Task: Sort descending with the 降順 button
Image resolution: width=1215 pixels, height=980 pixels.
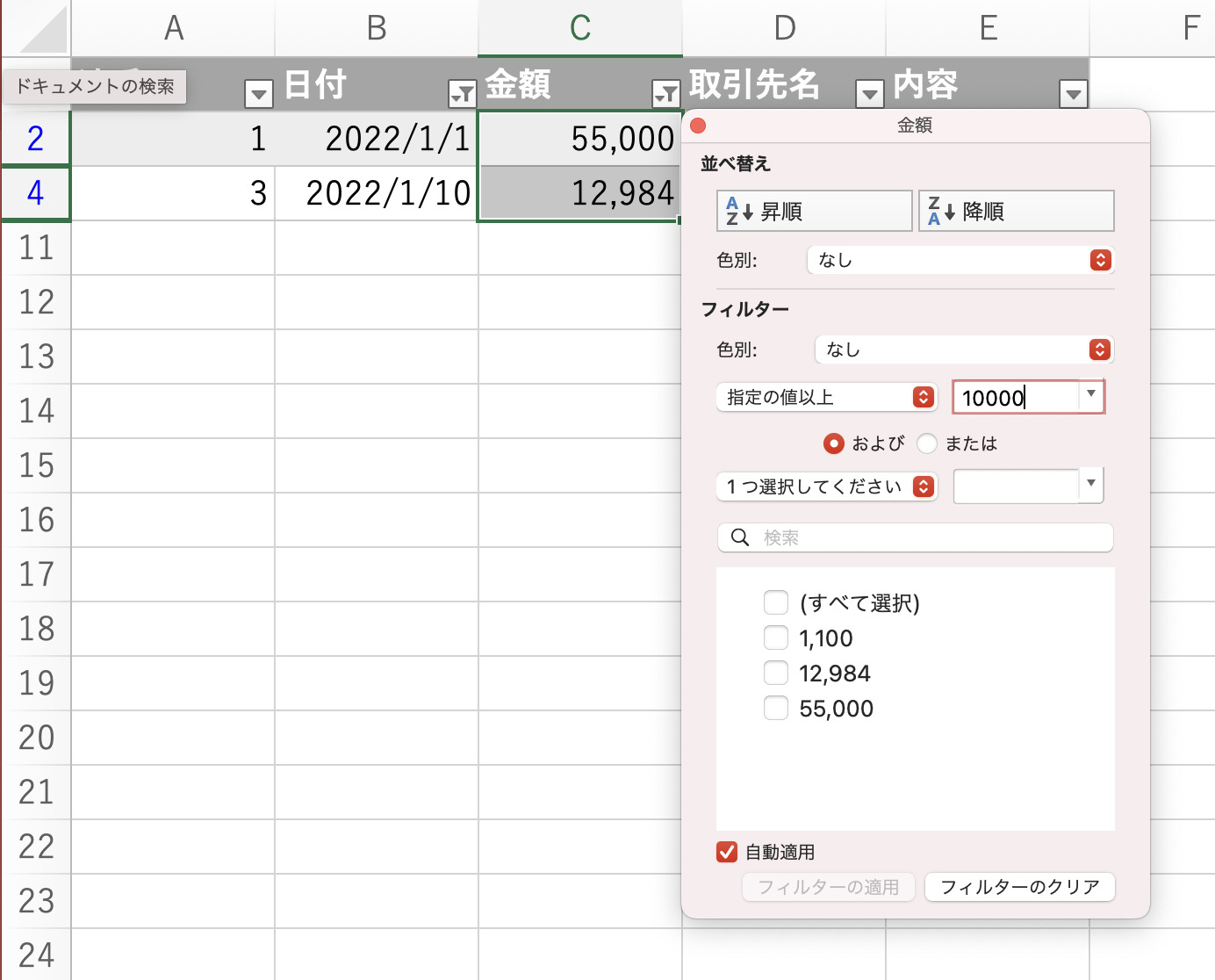Action: pyautogui.click(x=1016, y=212)
